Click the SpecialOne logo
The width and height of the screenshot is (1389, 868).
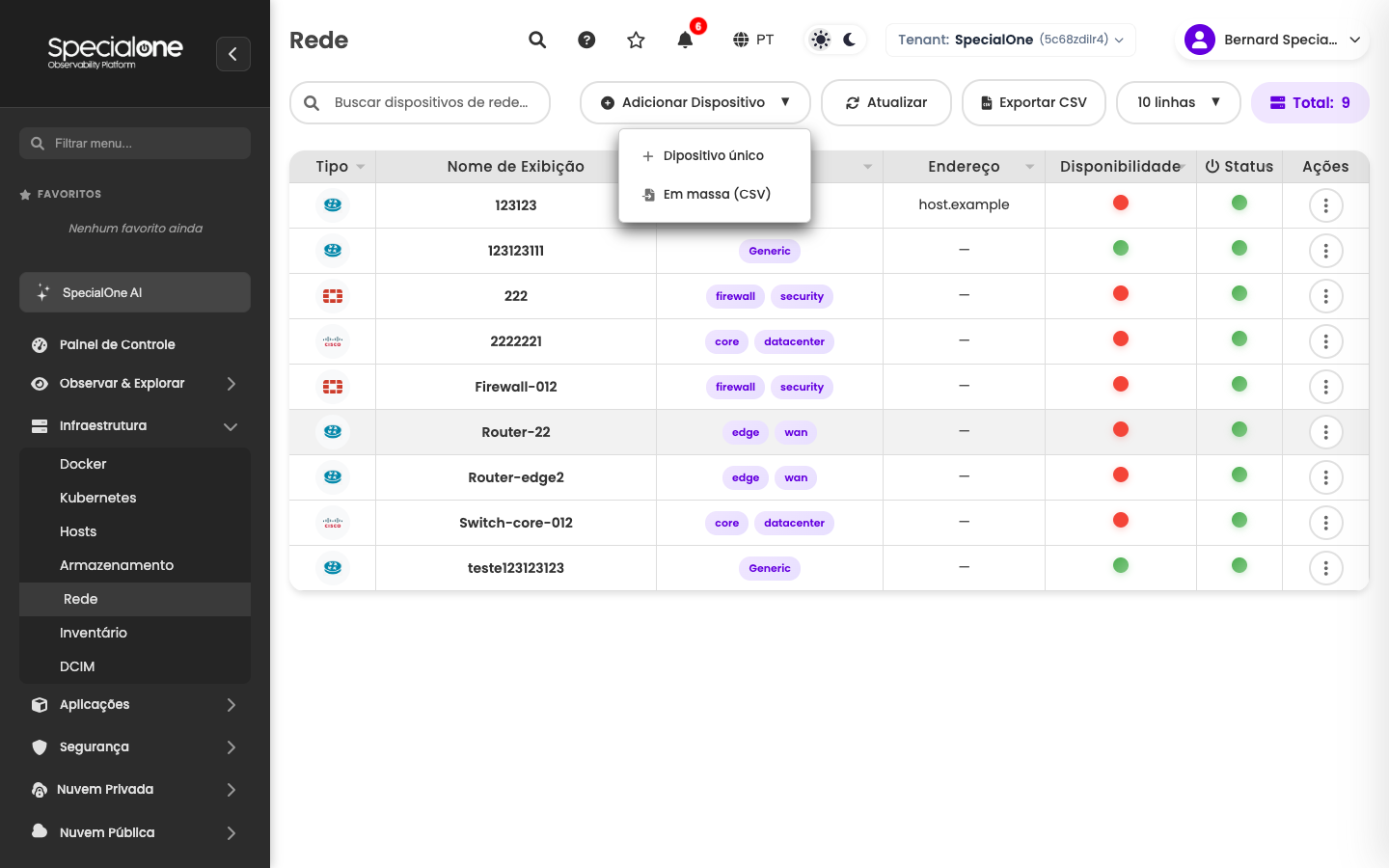click(115, 52)
